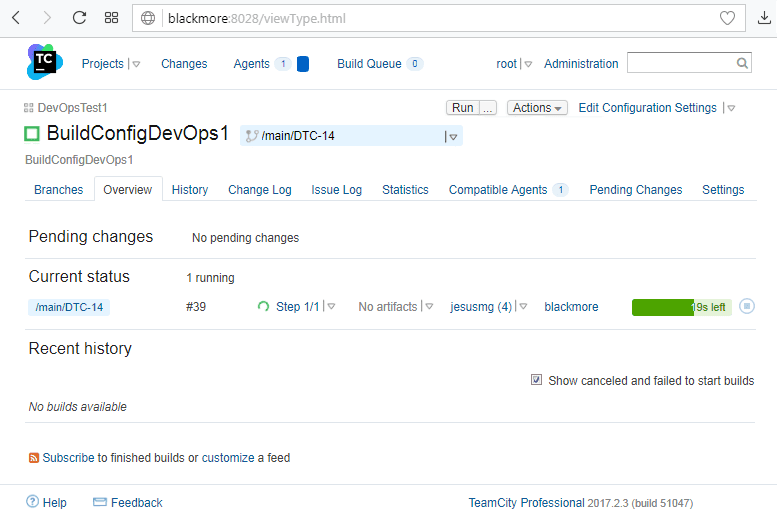This screenshot has width=777, height=525.
Task: Click the branch icon in branch selector
Action: [x=252, y=135]
